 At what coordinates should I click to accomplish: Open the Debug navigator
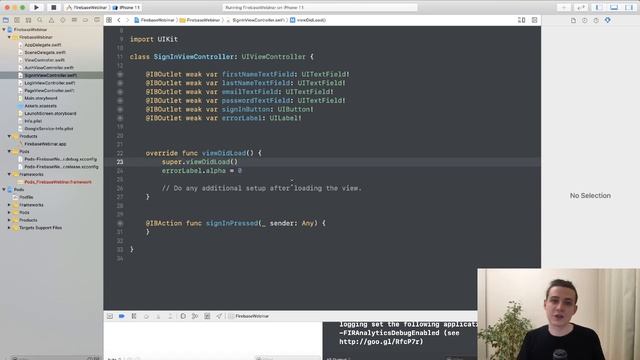click(74, 20)
